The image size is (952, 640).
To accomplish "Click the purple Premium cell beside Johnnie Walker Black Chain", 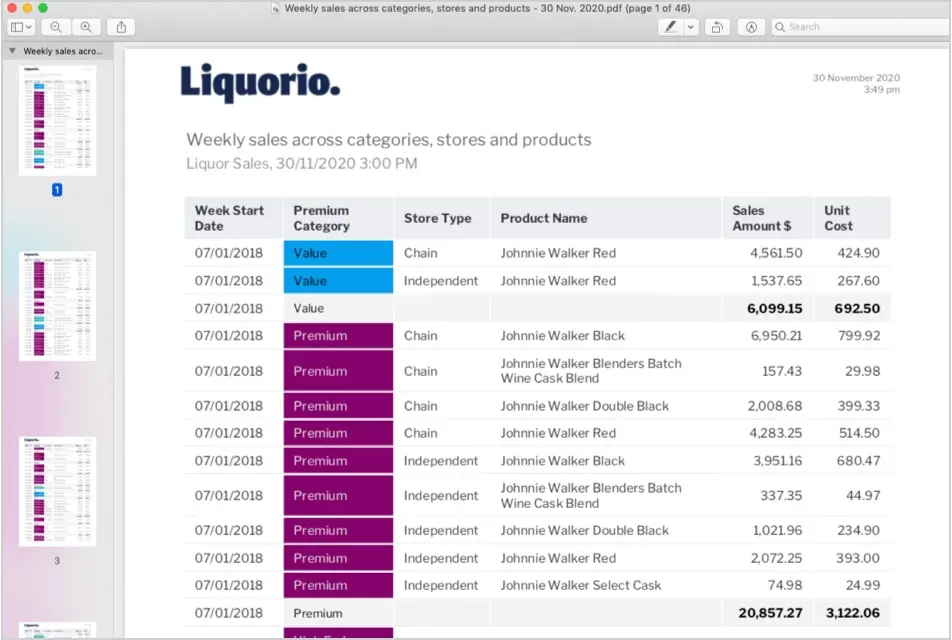I will [x=338, y=336].
